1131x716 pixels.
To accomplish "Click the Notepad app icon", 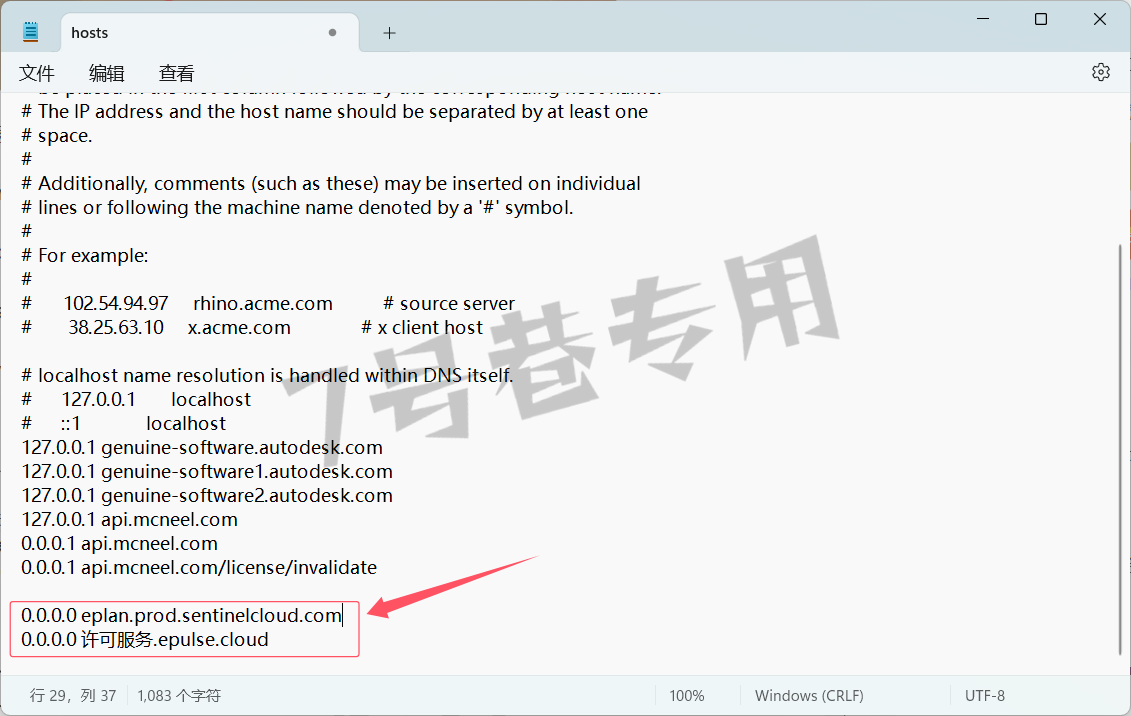I will click(x=30, y=32).
